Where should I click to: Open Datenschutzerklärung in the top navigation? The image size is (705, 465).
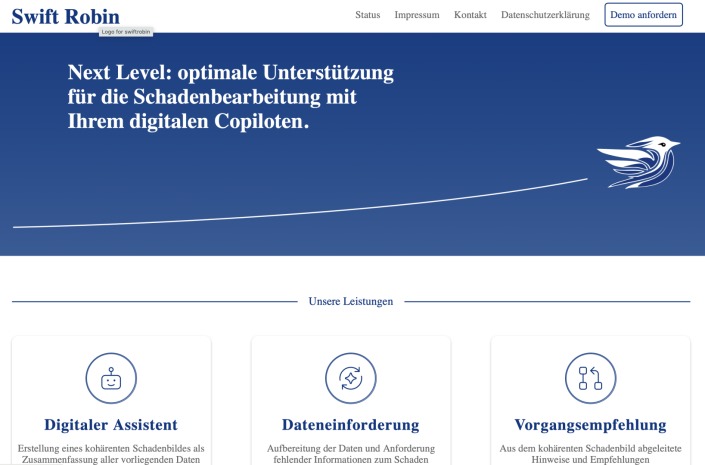click(546, 15)
